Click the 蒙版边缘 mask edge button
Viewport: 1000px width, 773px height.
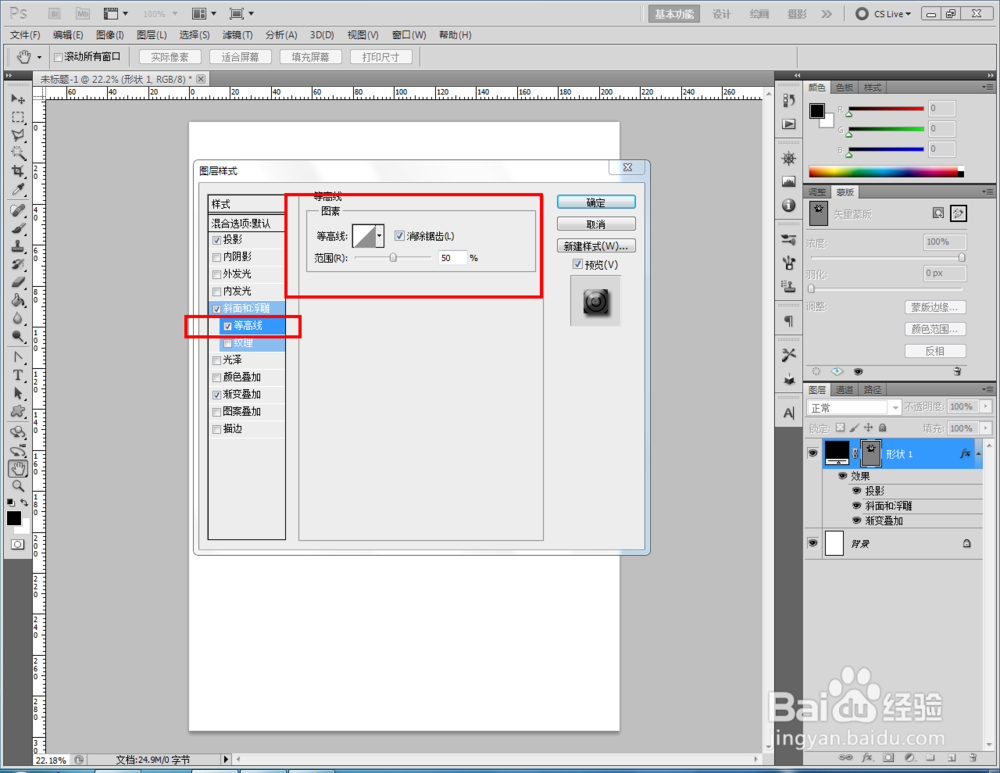pos(935,307)
